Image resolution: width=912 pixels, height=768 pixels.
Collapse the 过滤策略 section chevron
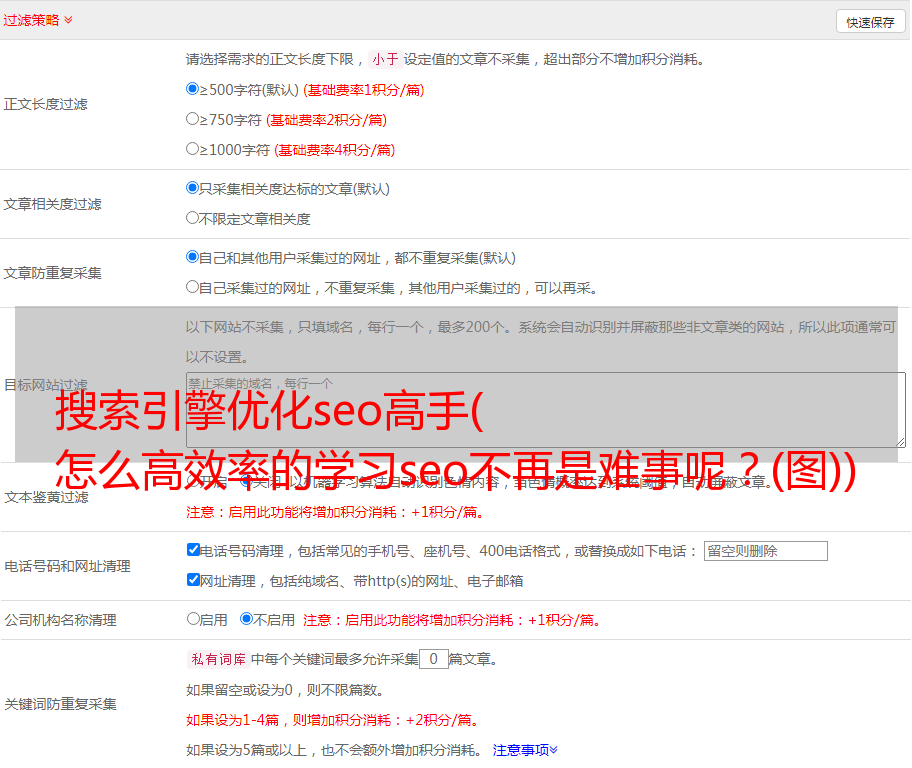(68, 20)
